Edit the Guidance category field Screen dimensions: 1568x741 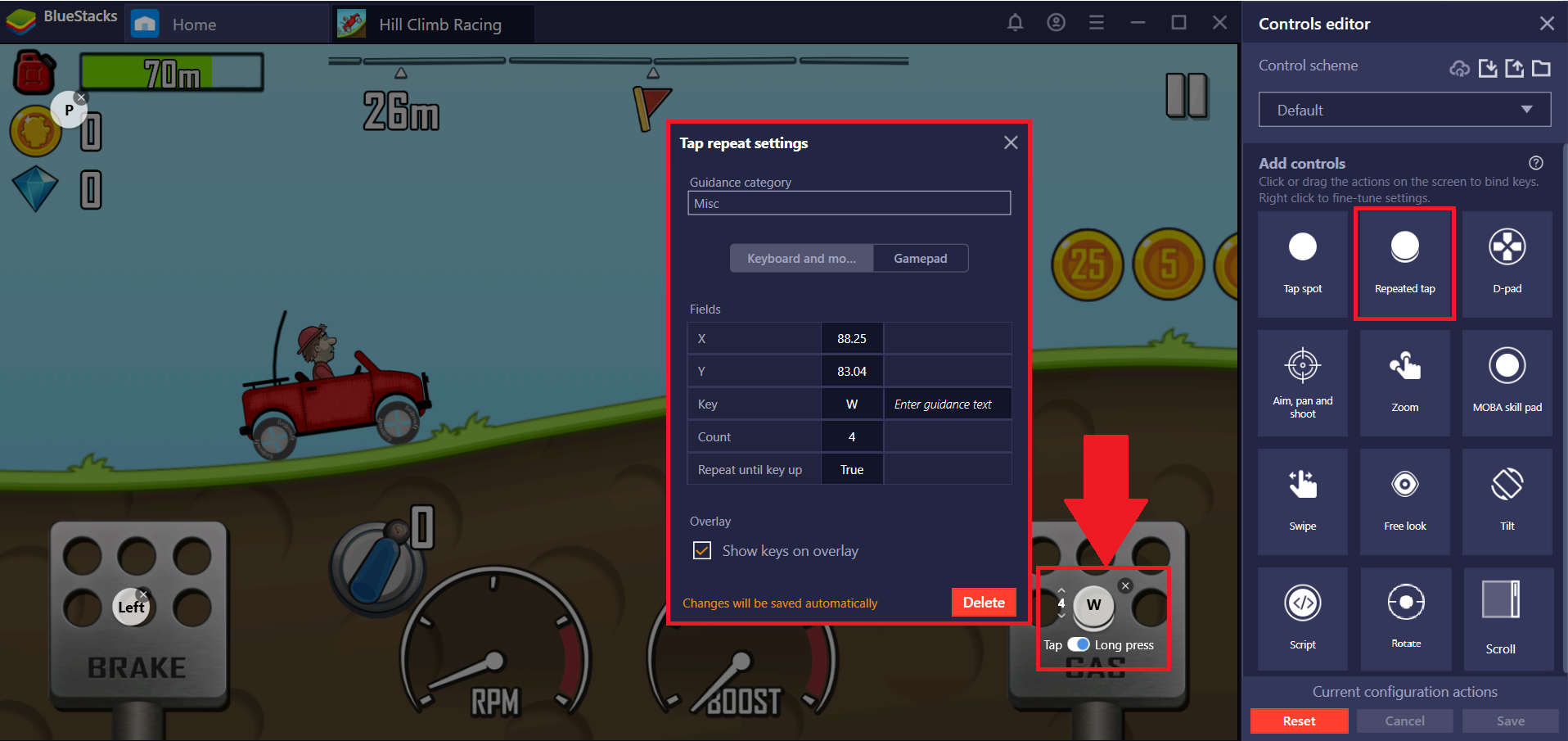(849, 203)
